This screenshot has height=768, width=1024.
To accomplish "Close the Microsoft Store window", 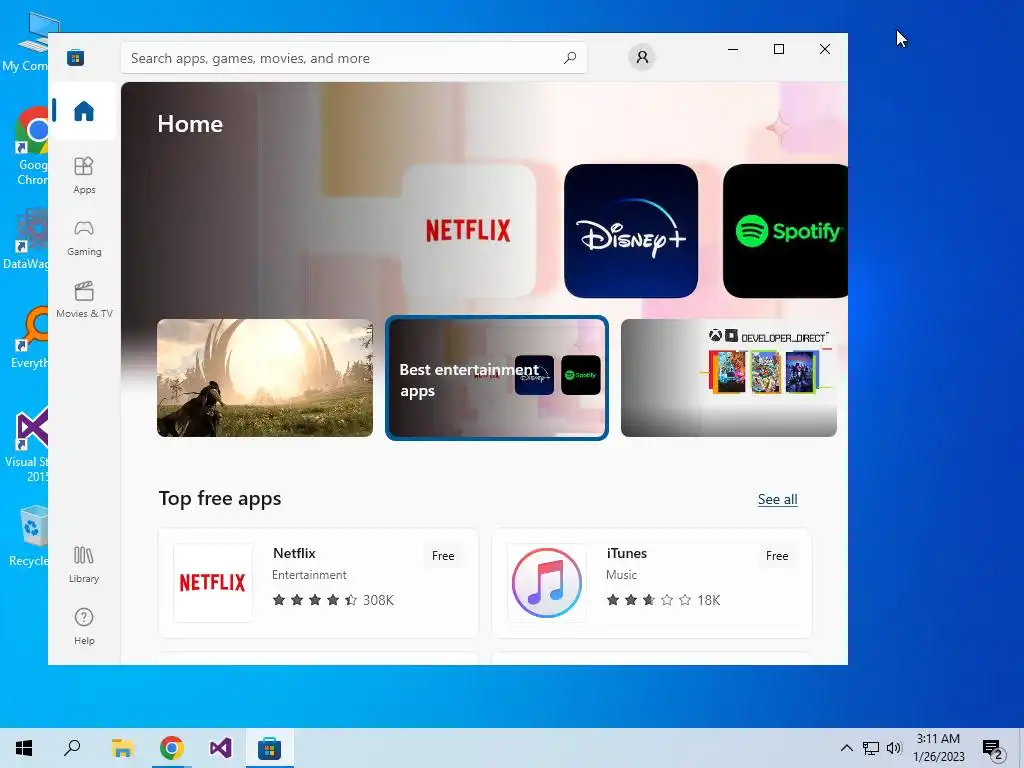I will tap(825, 49).
